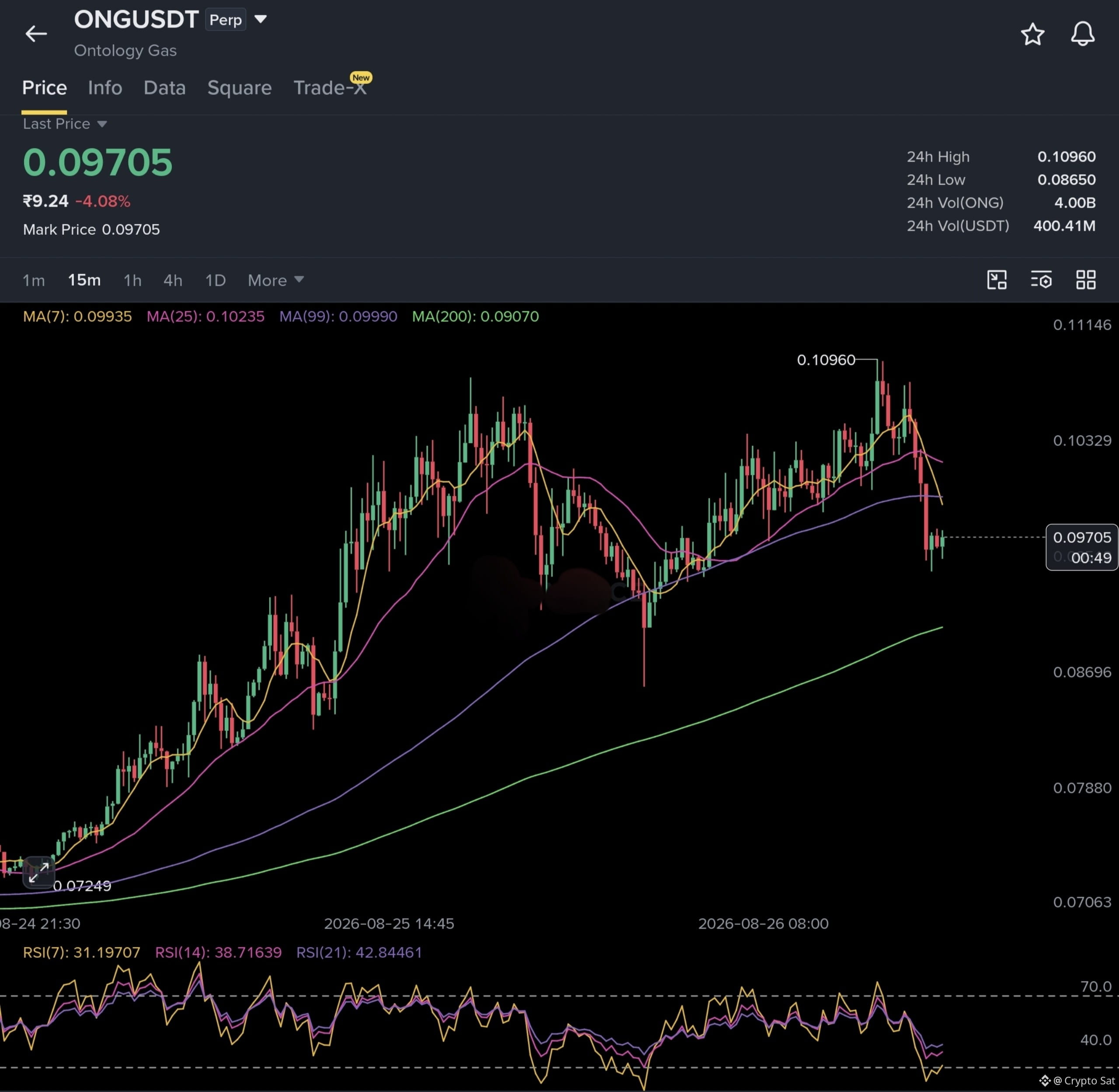Open the Trade-X tab
Image resolution: width=1119 pixels, height=1092 pixels.
(330, 88)
